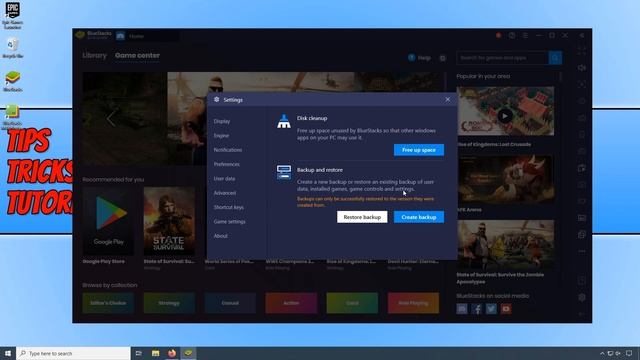Open State of Survival zombie apocalypse thumbnail
Image resolution: width=640 pixels, height=360 pixels.
point(505,245)
